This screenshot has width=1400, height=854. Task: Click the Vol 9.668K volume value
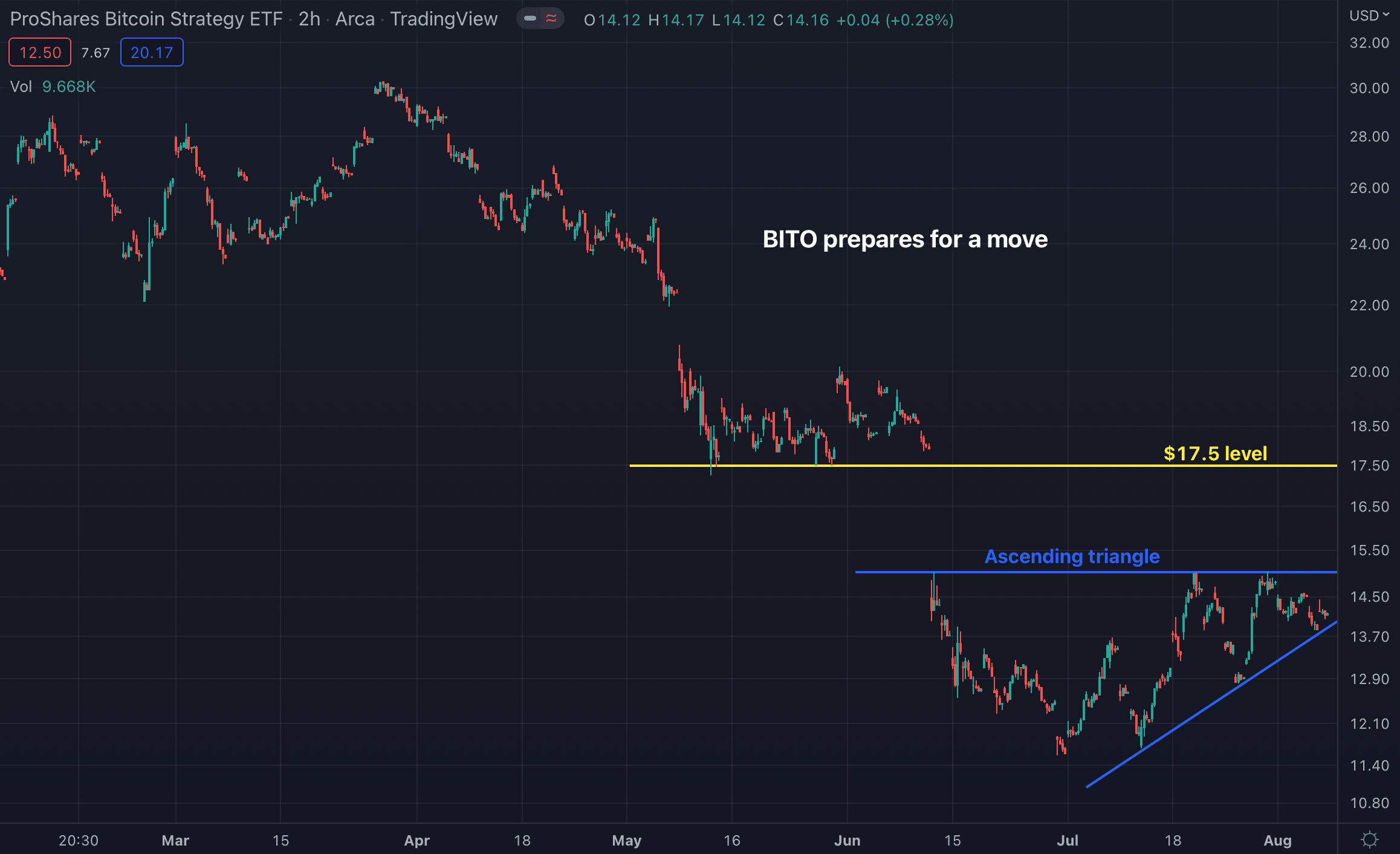pyautogui.click(x=69, y=86)
